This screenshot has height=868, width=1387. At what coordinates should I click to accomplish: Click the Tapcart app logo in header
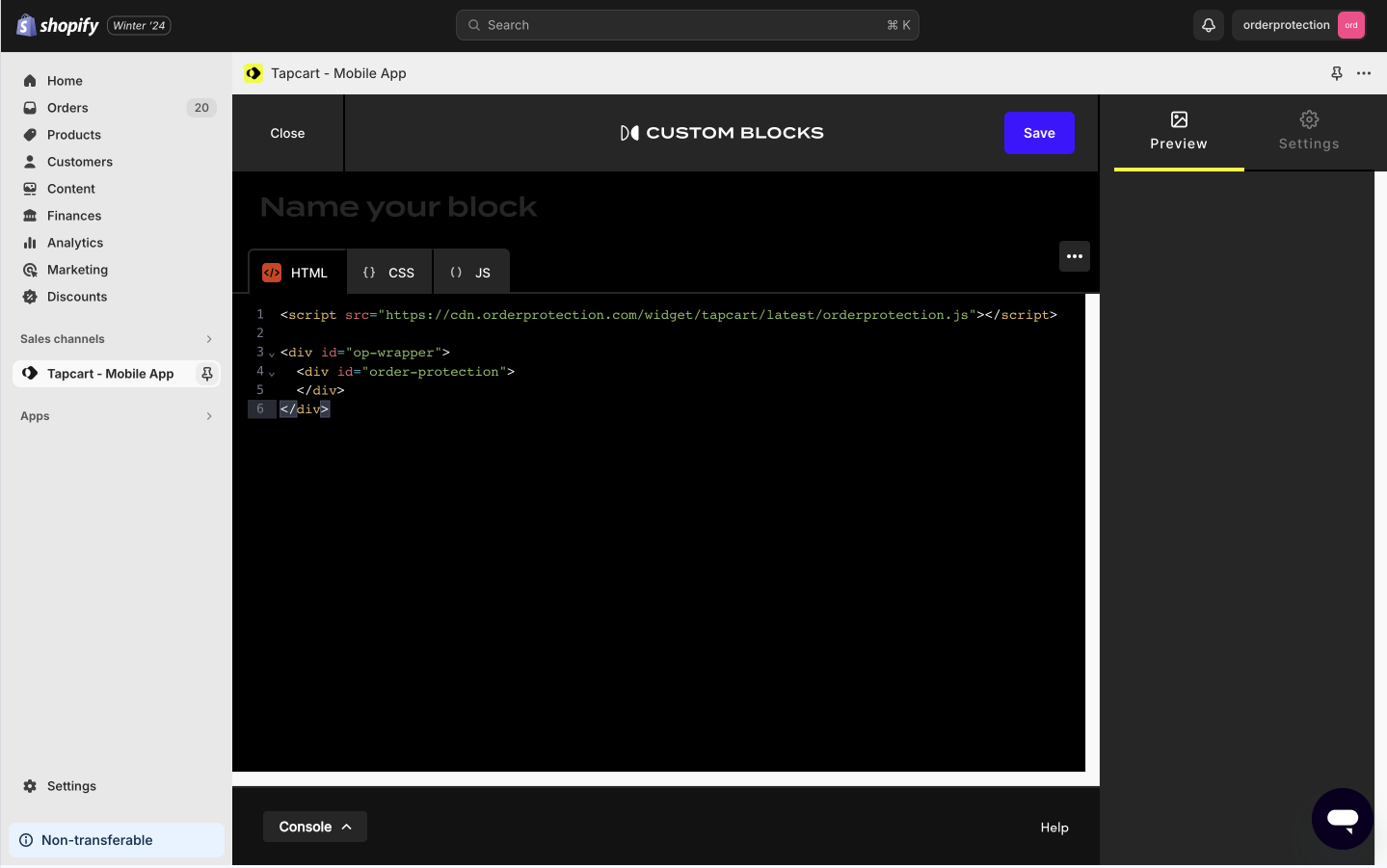pyautogui.click(x=253, y=73)
